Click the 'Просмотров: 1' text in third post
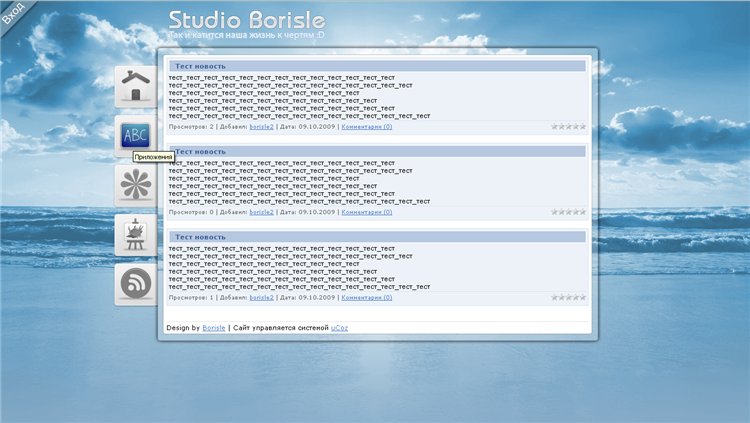The height and width of the screenshot is (423, 750). (x=191, y=297)
